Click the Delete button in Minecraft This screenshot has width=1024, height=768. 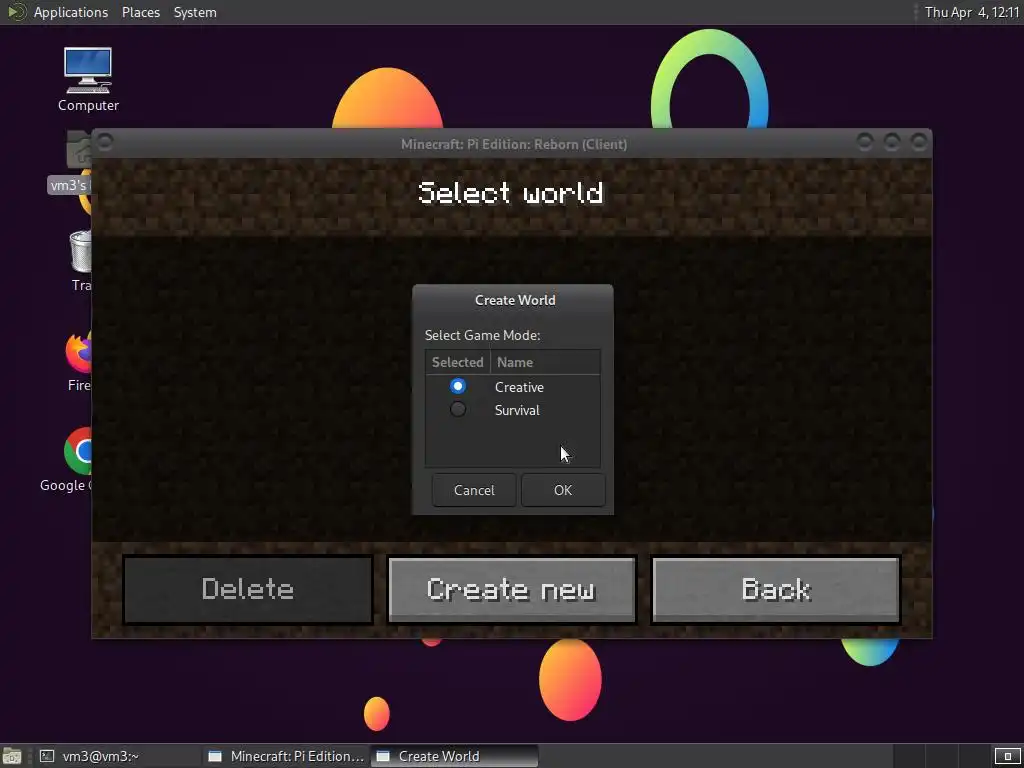[x=248, y=590]
